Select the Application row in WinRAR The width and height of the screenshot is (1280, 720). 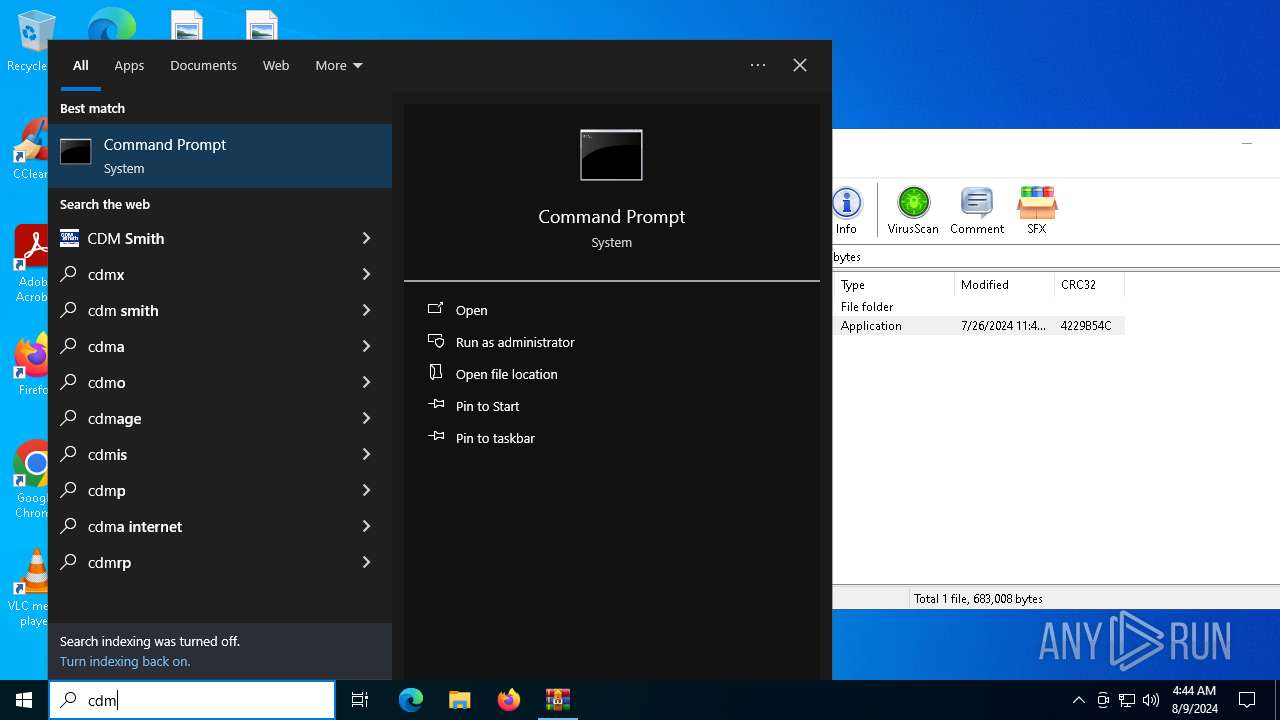pyautogui.click(x=979, y=326)
